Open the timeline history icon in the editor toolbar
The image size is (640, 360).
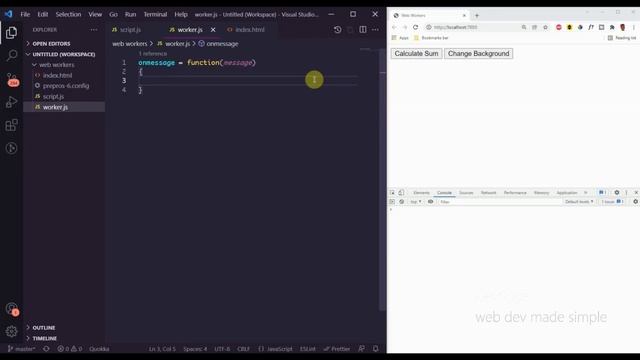pyautogui.click(x=337, y=29)
